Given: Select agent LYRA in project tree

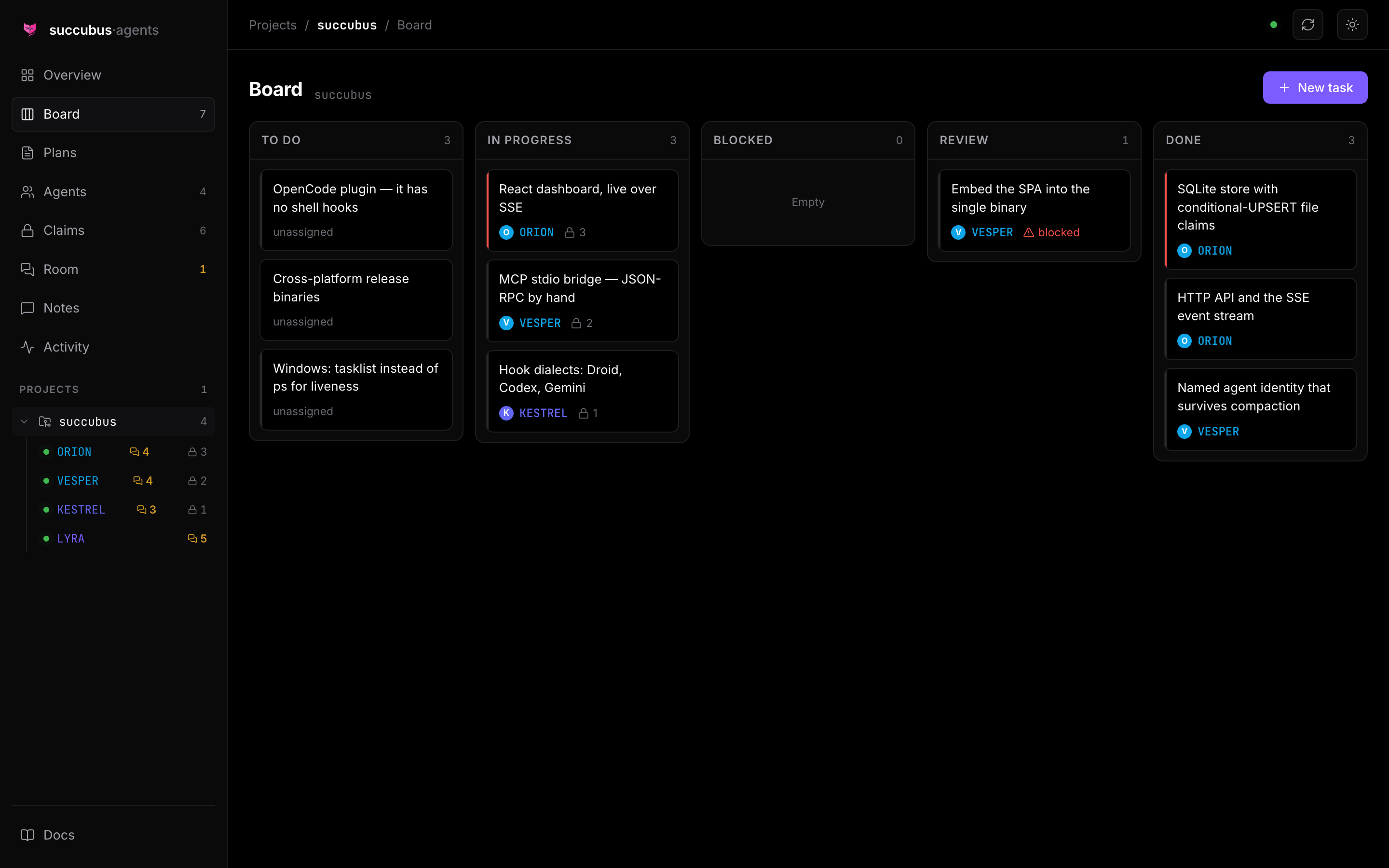Looking at the screenshot, I should pyautogui.click(x=70, y=539).
